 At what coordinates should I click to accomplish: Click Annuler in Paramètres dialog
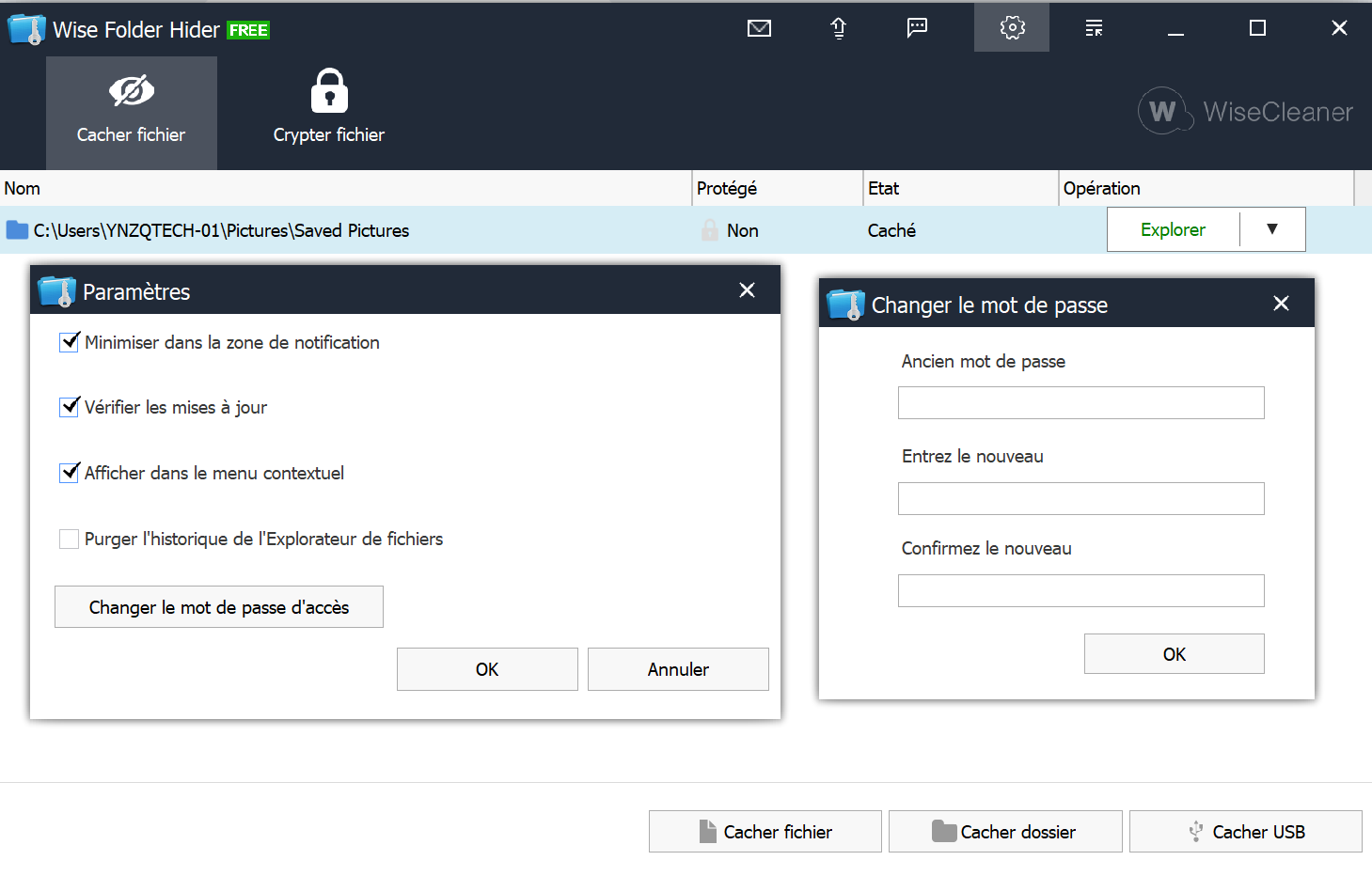click(678, 669)
